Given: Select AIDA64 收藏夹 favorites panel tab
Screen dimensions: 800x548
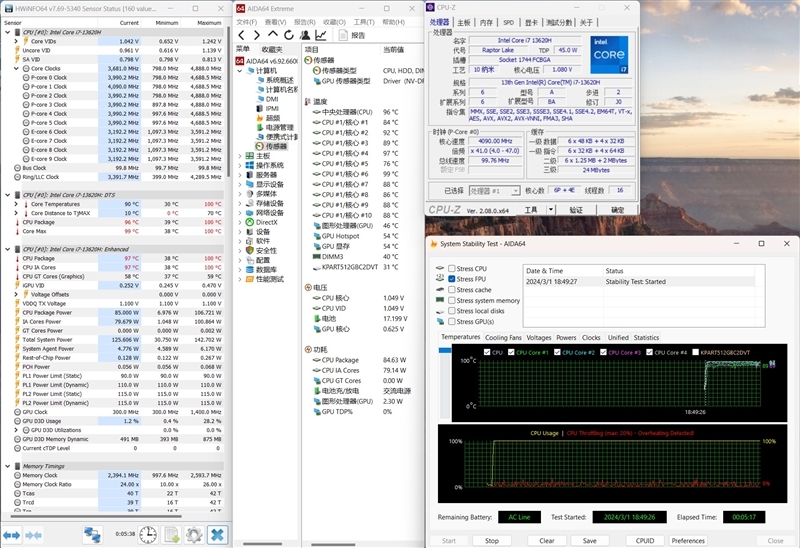Looking at the screenshot, I should 271,49.
